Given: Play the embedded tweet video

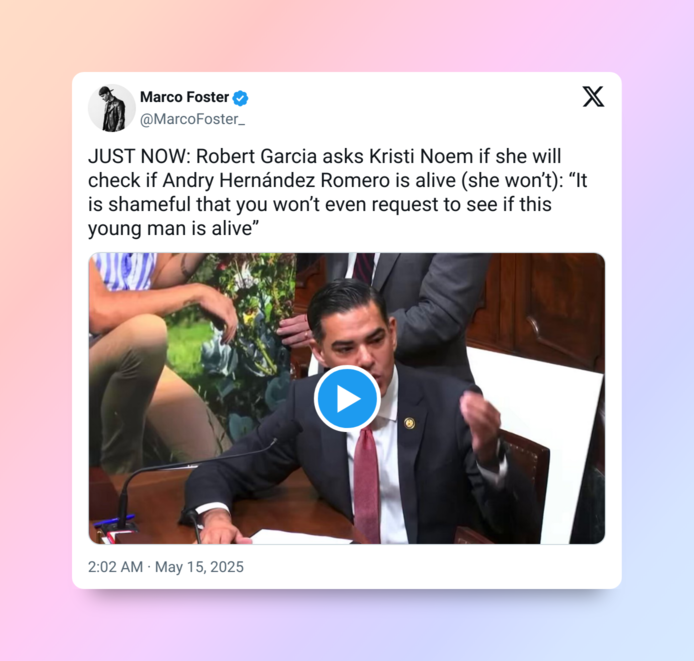Looking at the screenshot, I should click(x=347, y=398).
